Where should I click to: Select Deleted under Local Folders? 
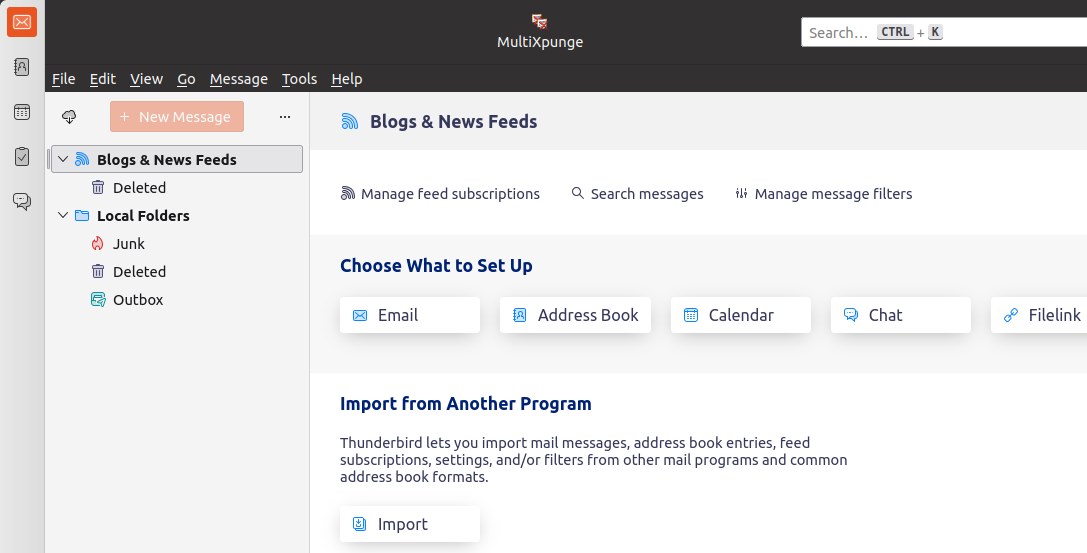pos(177,272)
